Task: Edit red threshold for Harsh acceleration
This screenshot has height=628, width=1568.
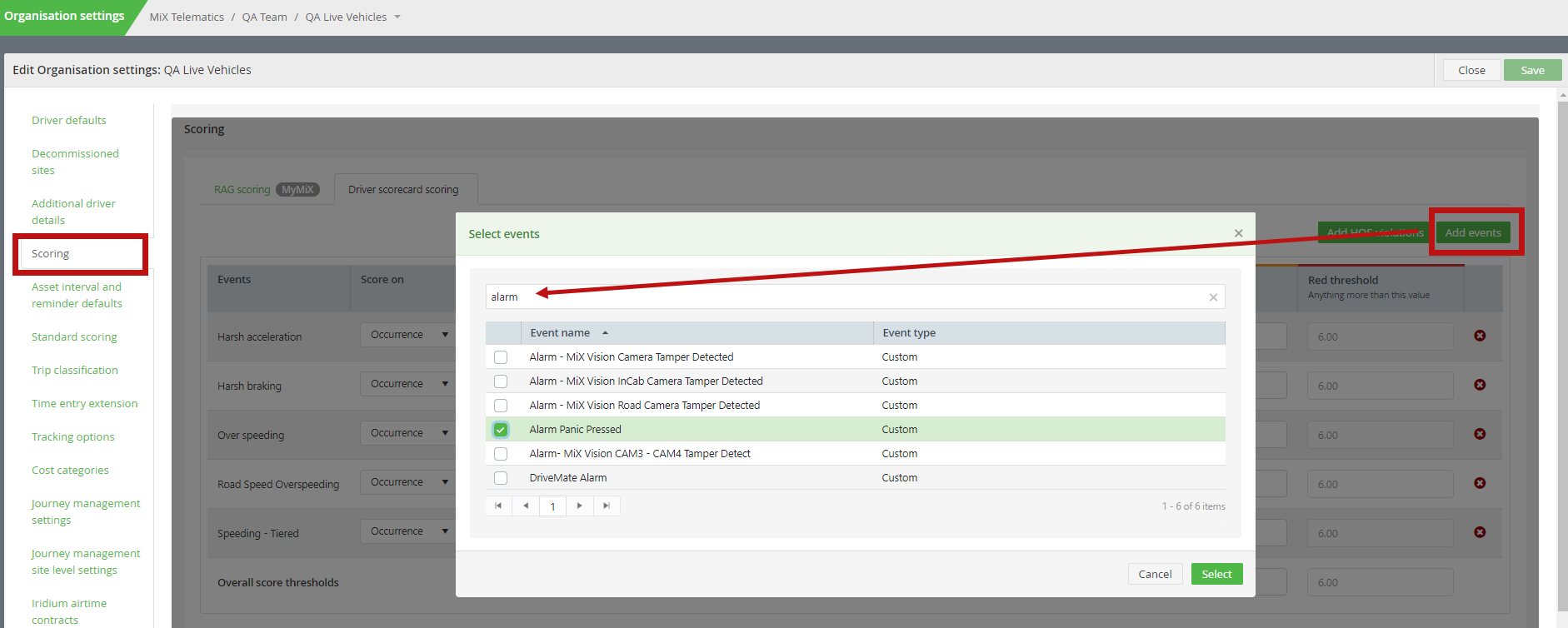Action: (x=1380, y=336)
